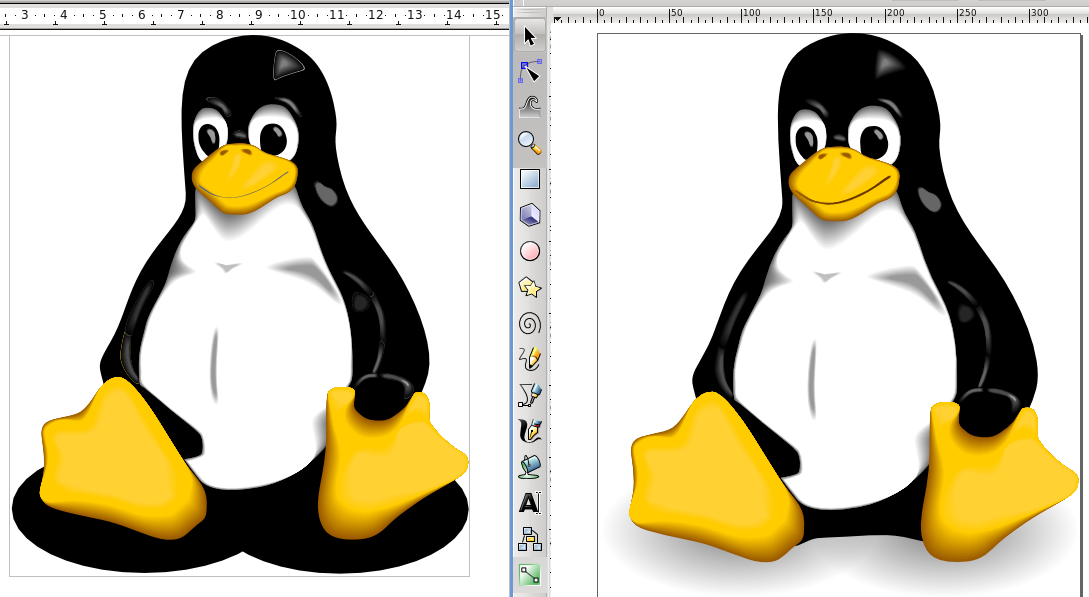
Task: Activate the 3D Box tool
Action: [530, 215]
